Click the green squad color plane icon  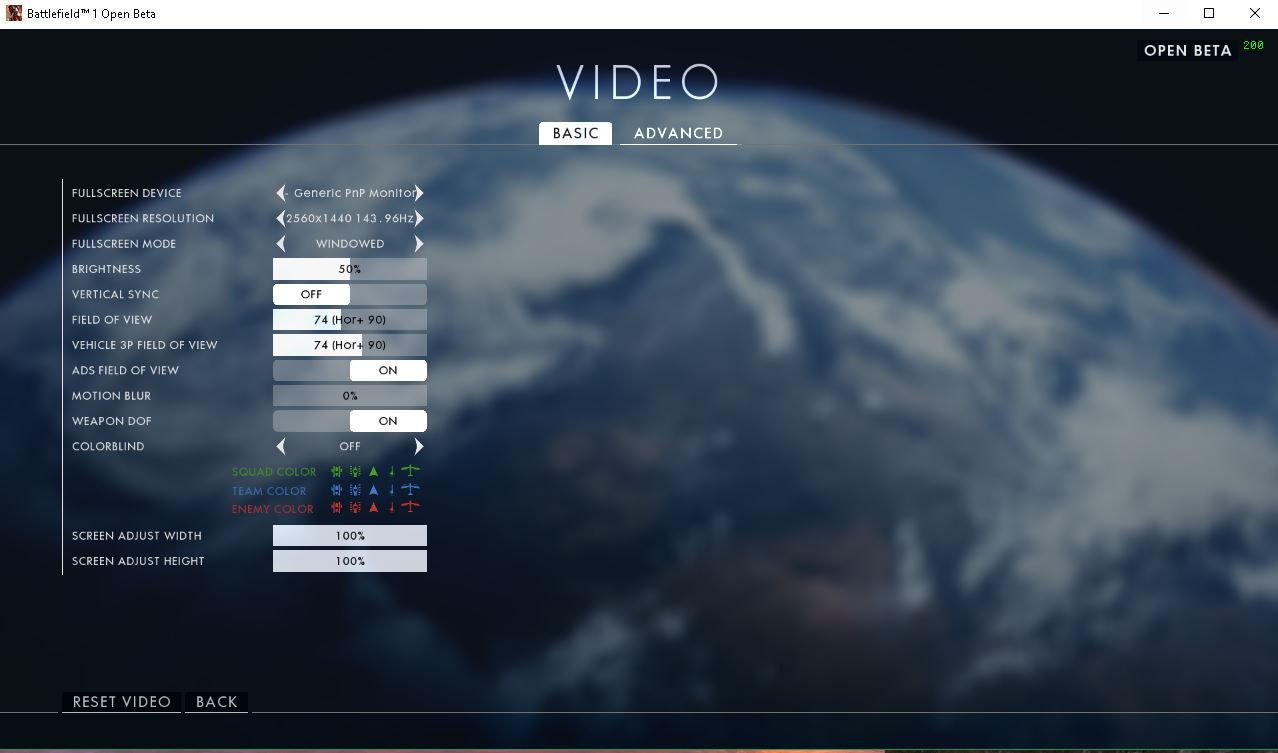(x=410, y=471)
